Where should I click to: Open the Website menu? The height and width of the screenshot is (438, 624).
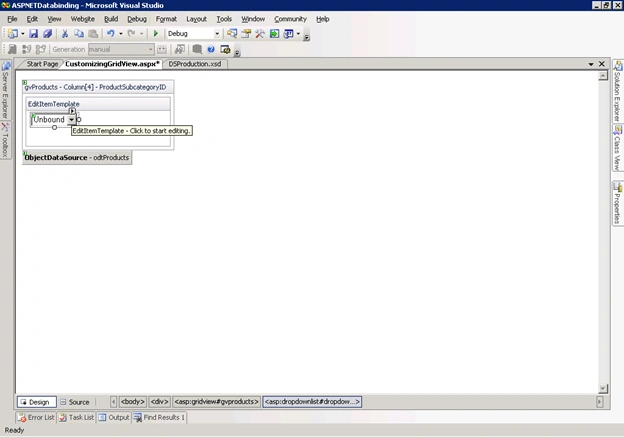[x=82, y=19]
